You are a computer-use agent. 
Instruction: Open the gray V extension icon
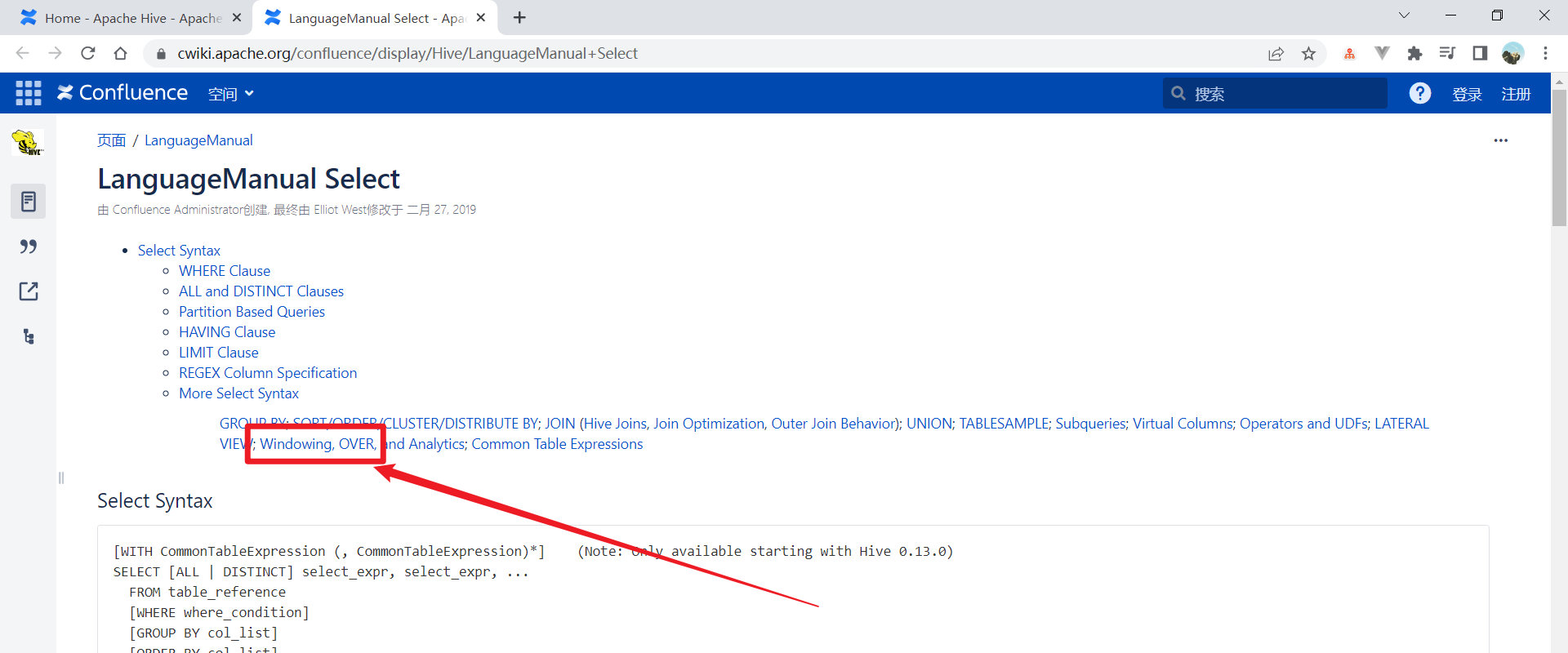coord(1382,53)
